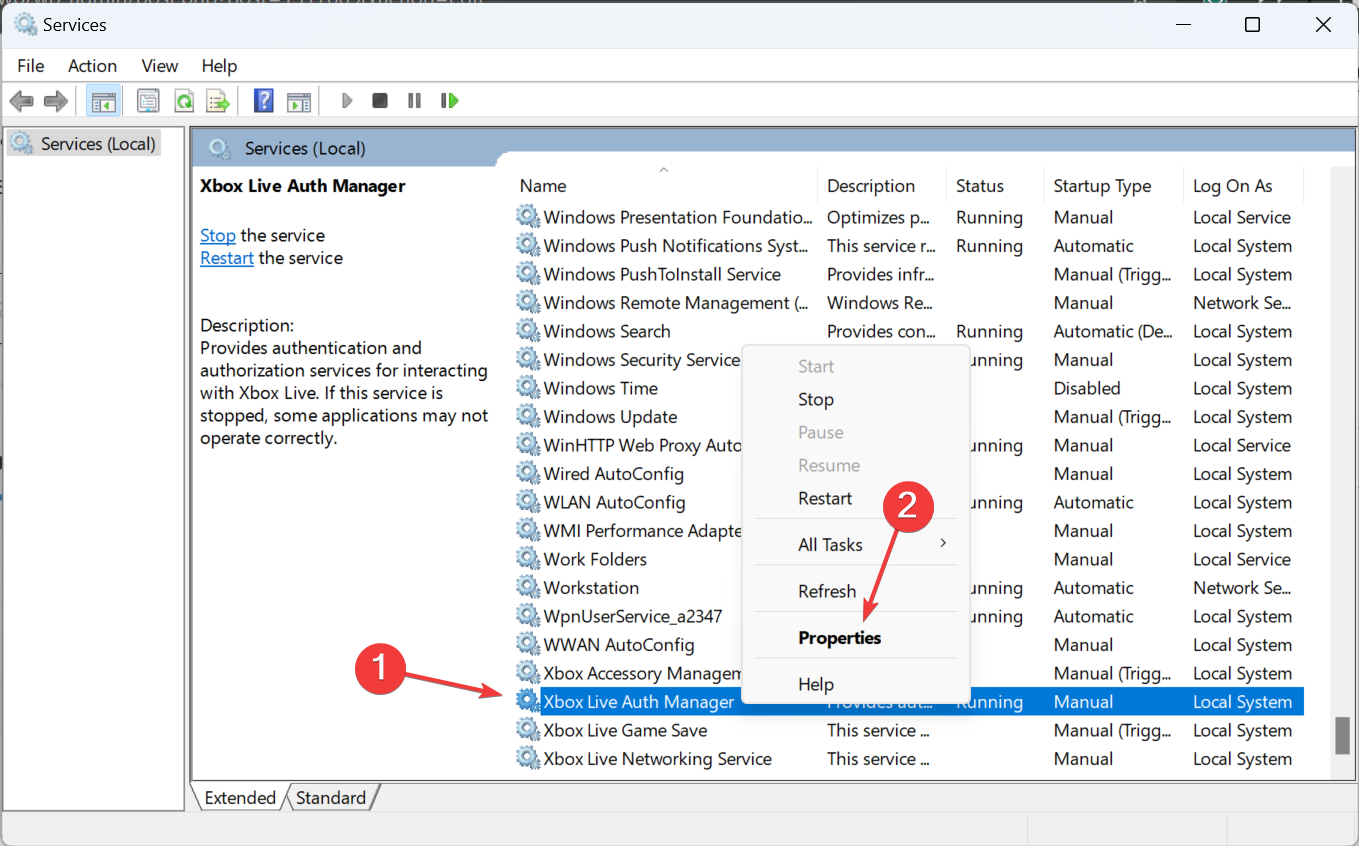Toggle Show/Hide Action Pane icon

click(299, 101)
